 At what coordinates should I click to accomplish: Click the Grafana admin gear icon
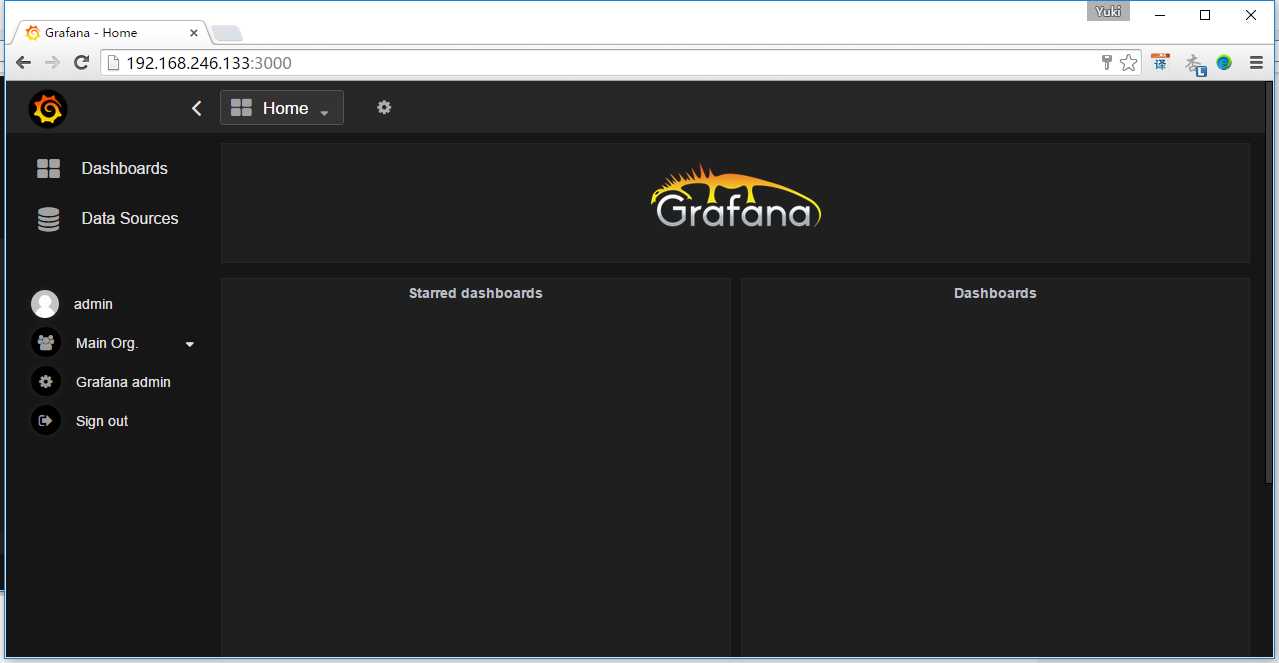tap(45, 382)
